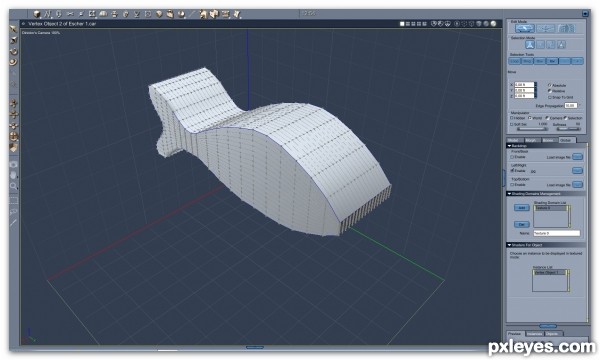
Task: Choose the arrow selection tool in left toolbar
Action: 13,29
